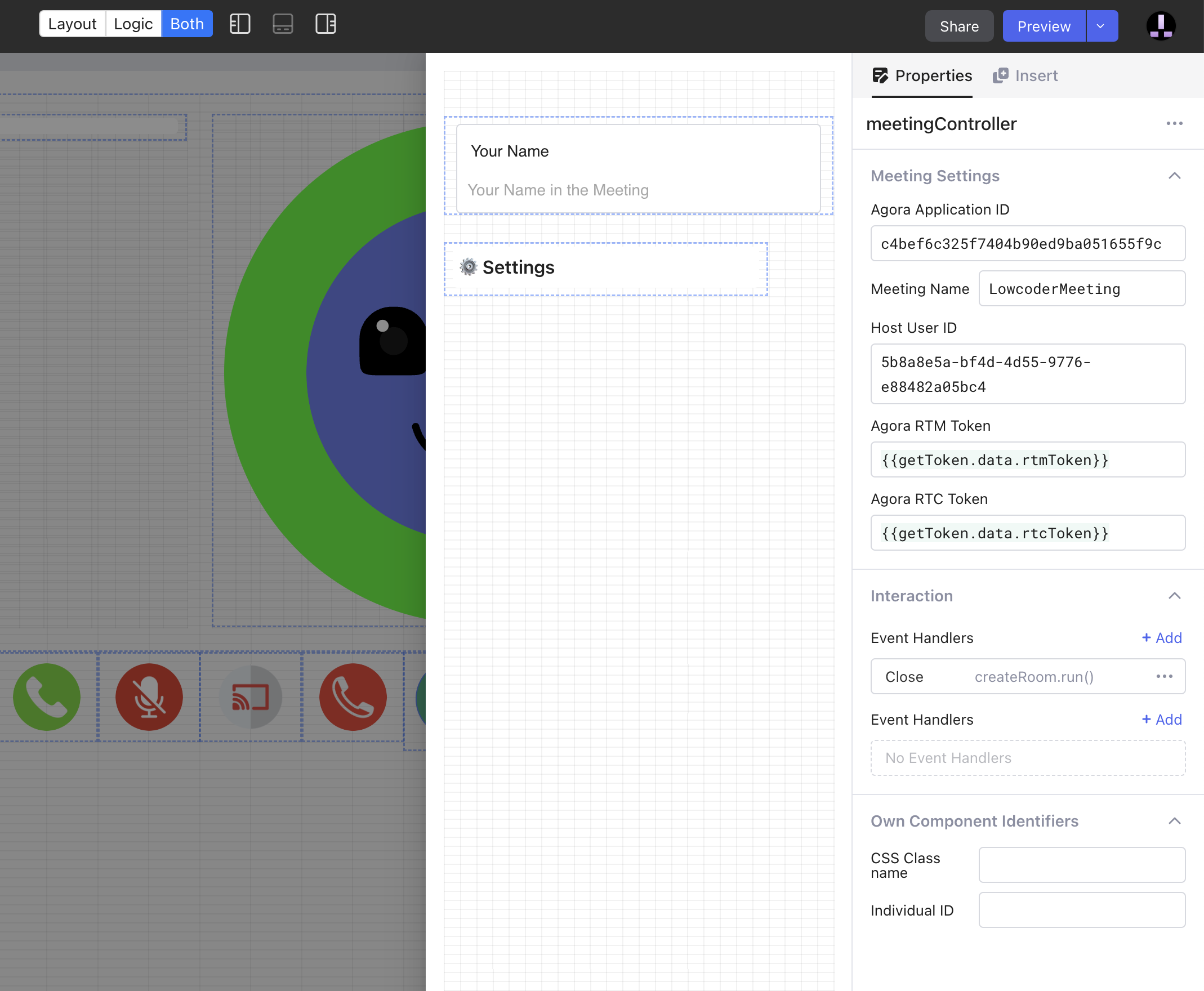Open meetingController more options menu

(1174, 123)
